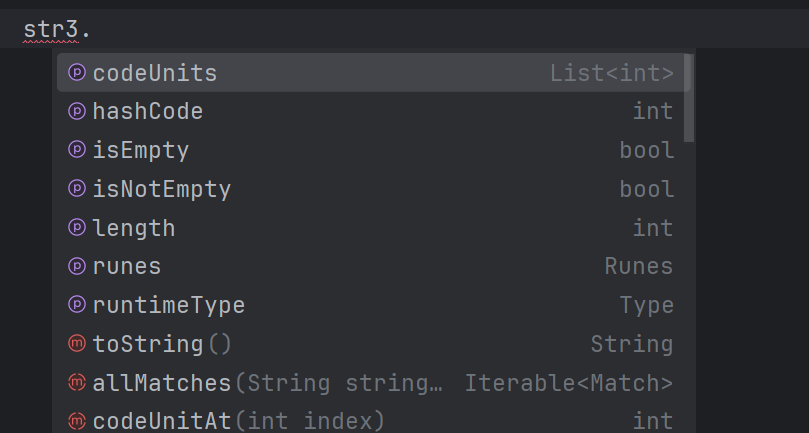Click the method icon next to allMatches
This screenshot has height=433, width=809.
click(77, 382)
